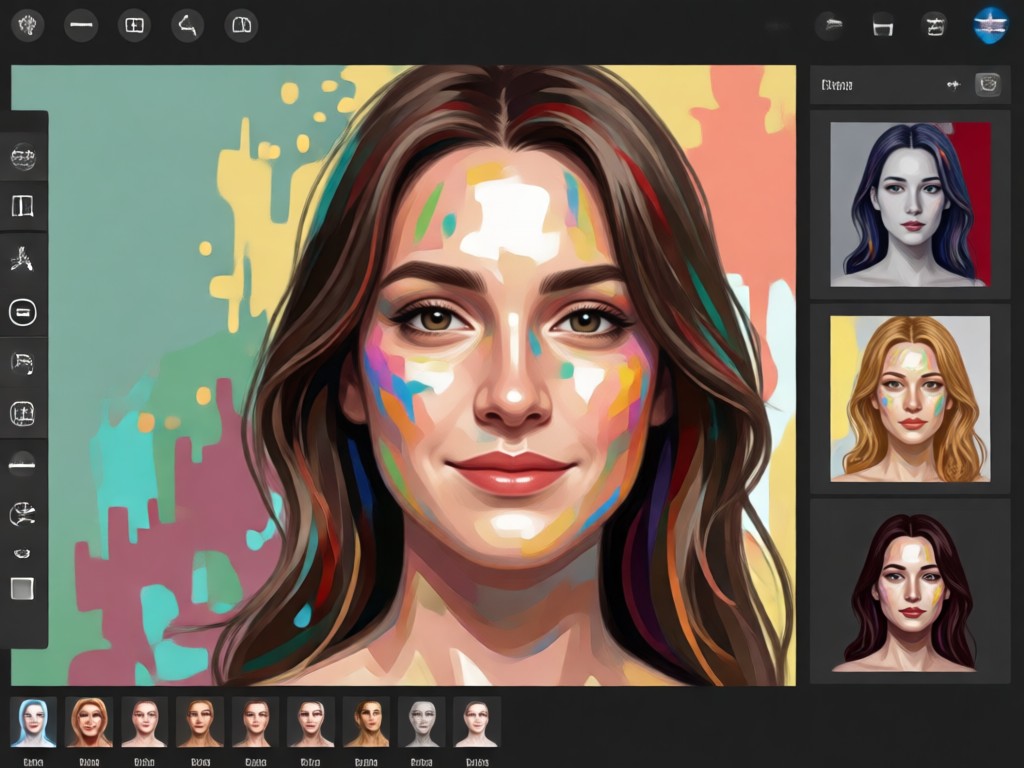Viewport: 1024px width, 768px height.
Task: Choose the sixth face preset in bottom strip
Action: coord(311,722)
